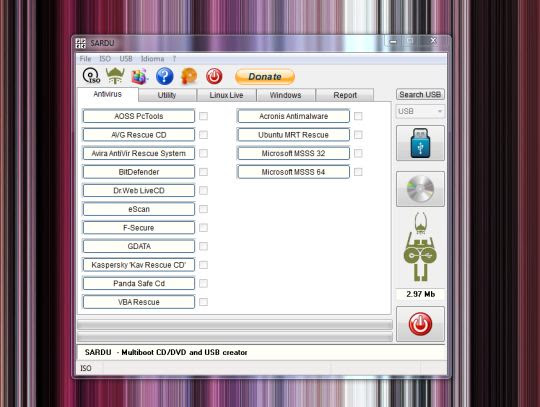Tick the AVG Rescue CD checkbox
Image resolution: width=540 pixels, height=407 pixels.
pyautogui.click(x=204, y=135)
